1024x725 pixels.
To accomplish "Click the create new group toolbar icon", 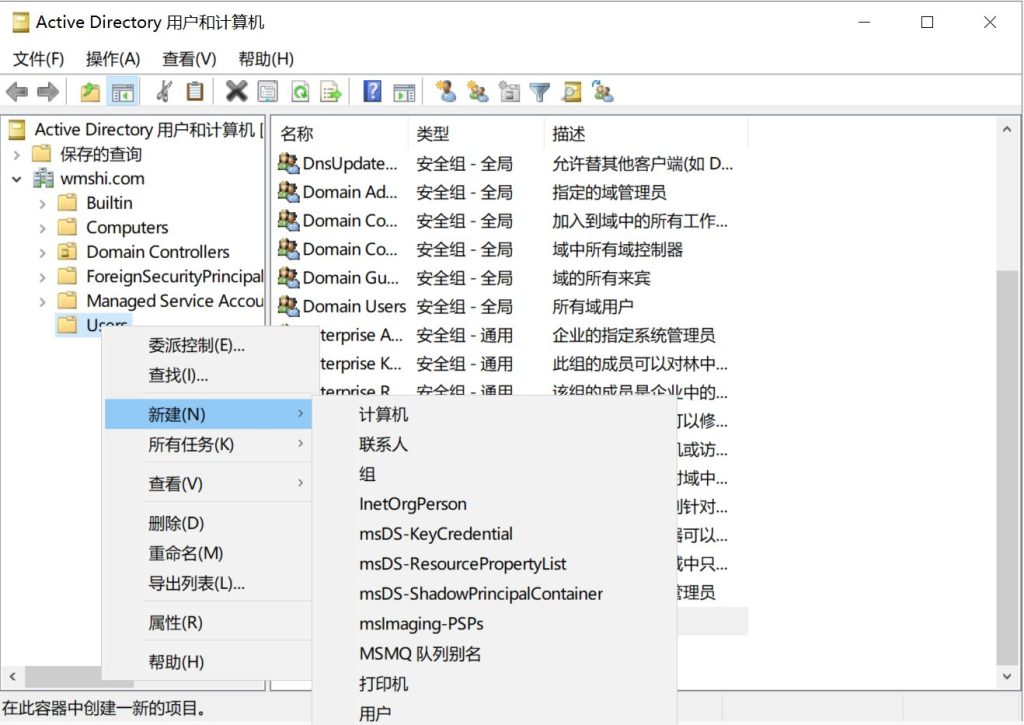I will pos(478,92).
